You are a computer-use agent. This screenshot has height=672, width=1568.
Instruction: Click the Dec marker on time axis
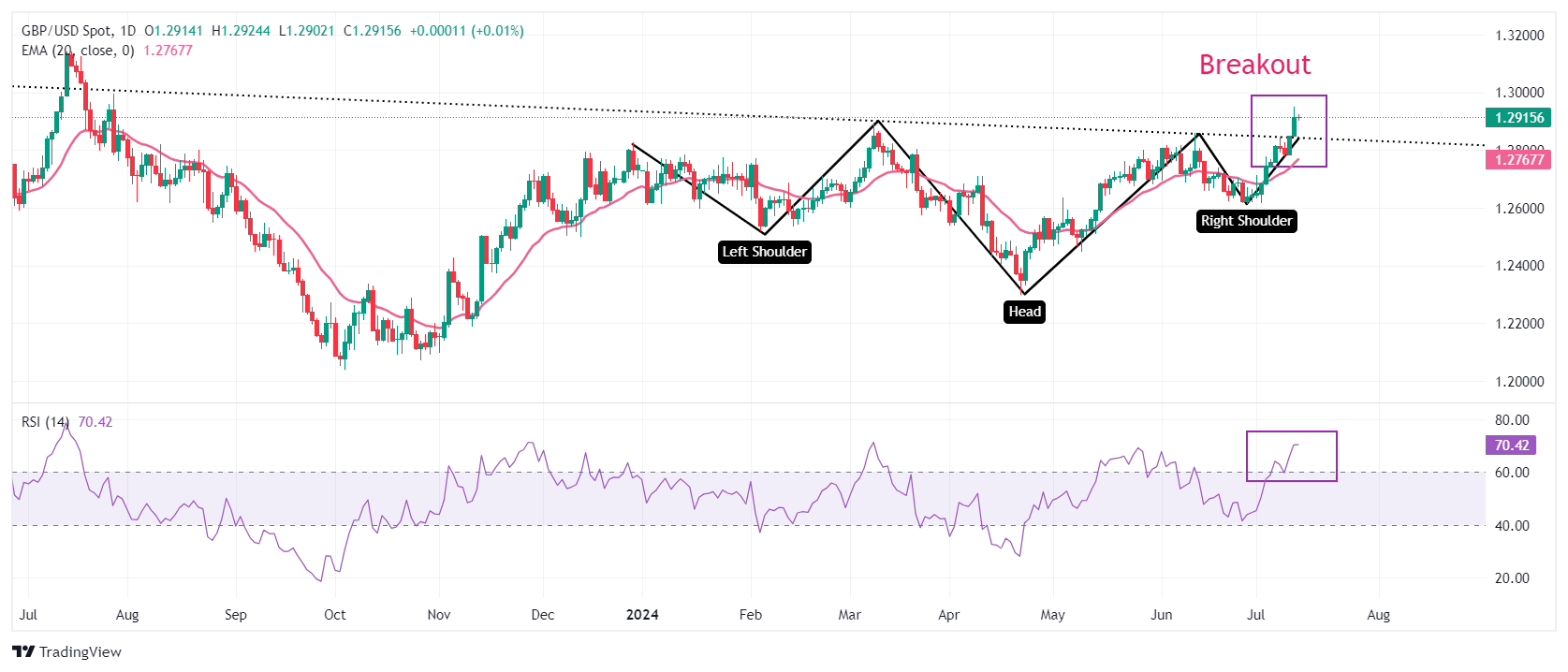(542, 615)
